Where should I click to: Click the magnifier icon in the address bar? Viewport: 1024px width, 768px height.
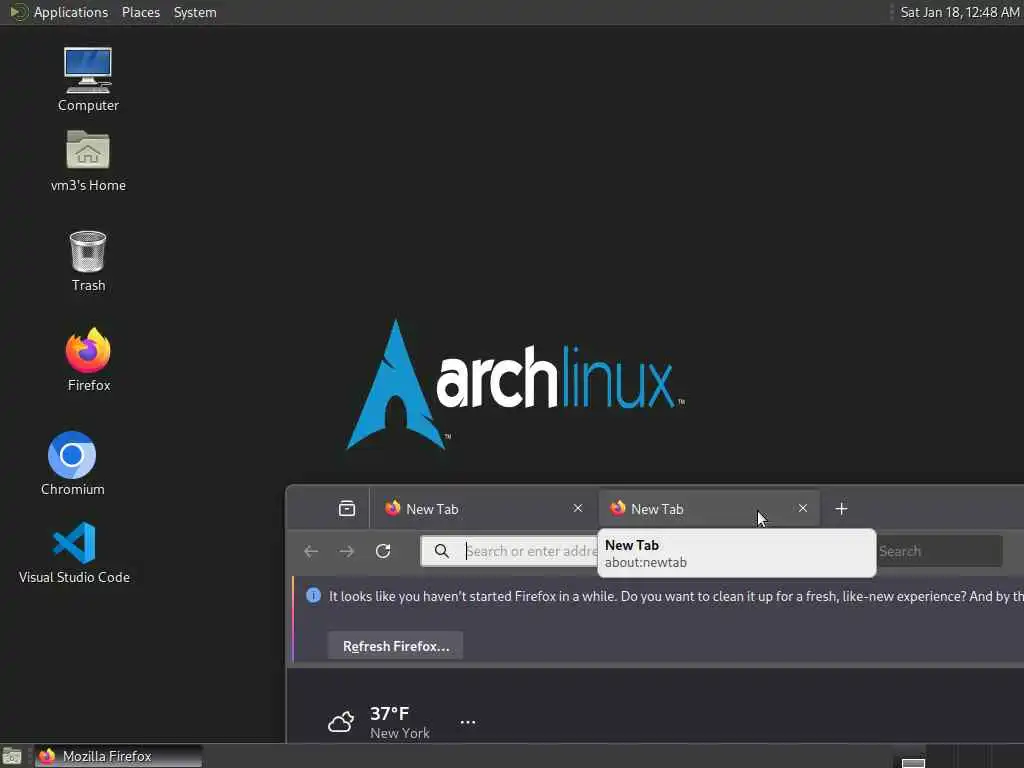[441, 551]
